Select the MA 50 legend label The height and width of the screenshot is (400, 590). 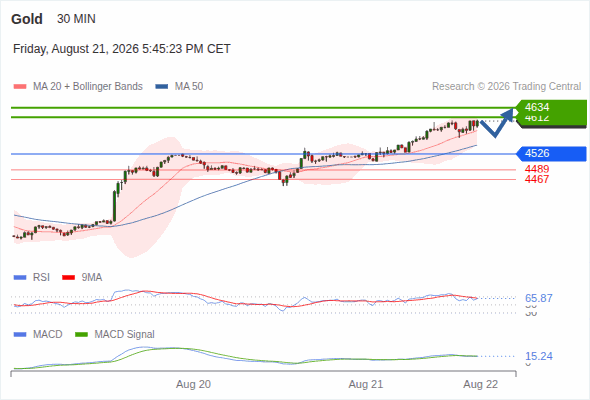click(x=189, y=87)
